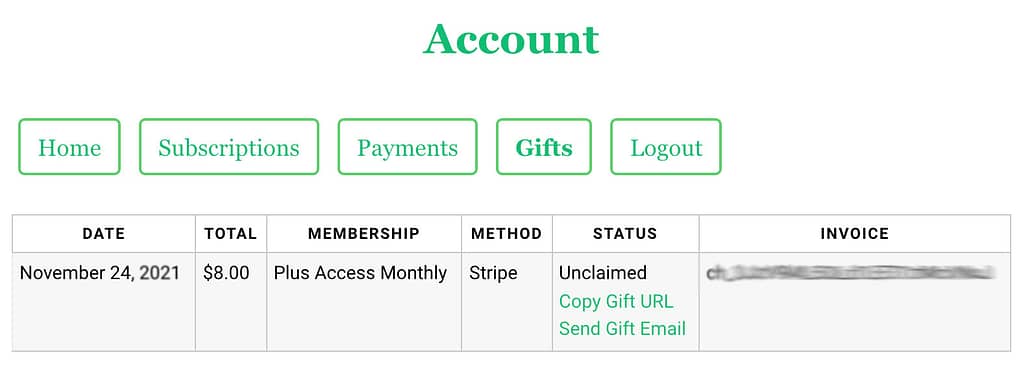The height and width of the screenshot is (370, 1023).
Task: Open the blurred invoice ID link
Action: click(850, 273)
